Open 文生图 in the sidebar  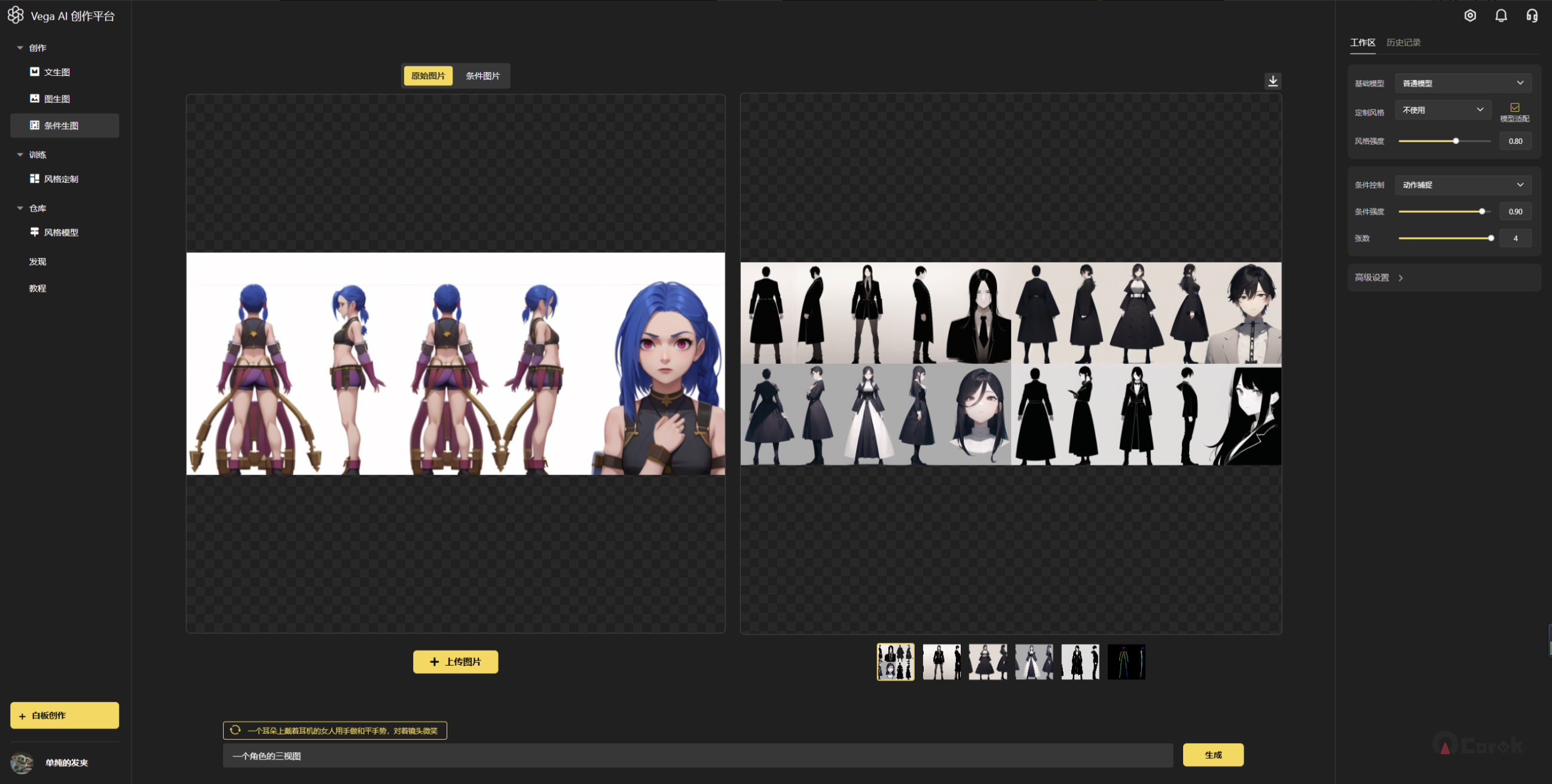tap(57, 72)
